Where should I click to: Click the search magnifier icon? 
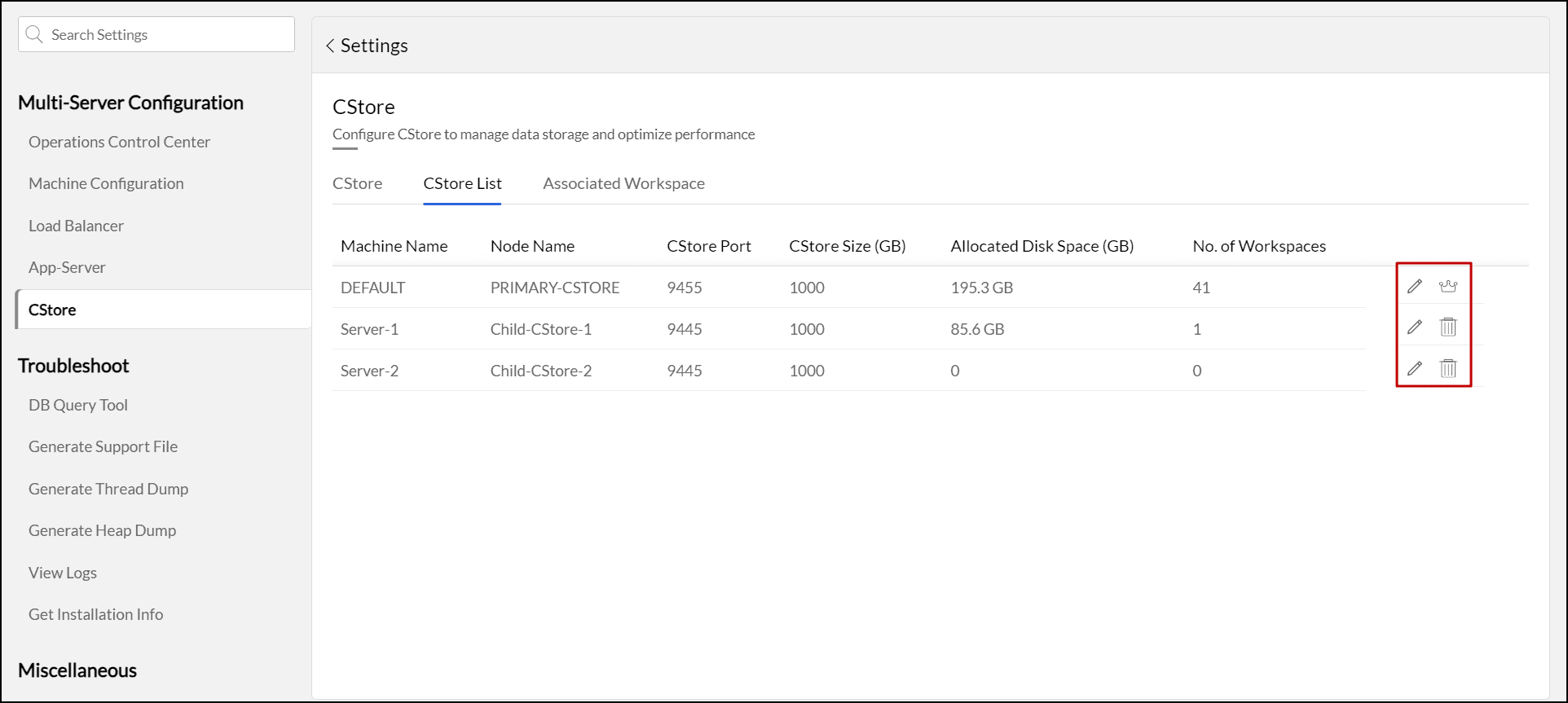click(34, 34)
